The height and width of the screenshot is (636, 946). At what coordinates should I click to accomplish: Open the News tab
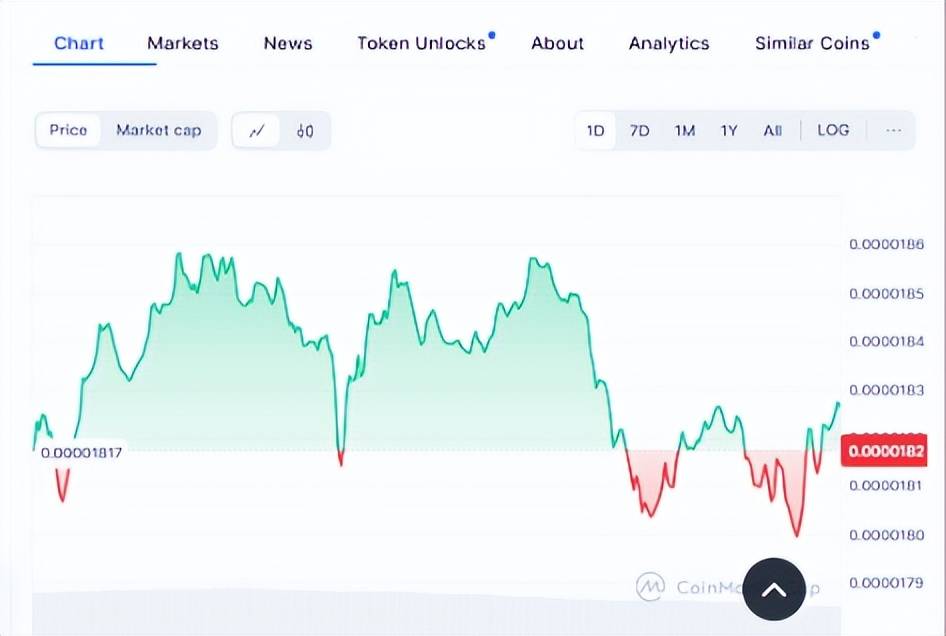pos(288,43)
